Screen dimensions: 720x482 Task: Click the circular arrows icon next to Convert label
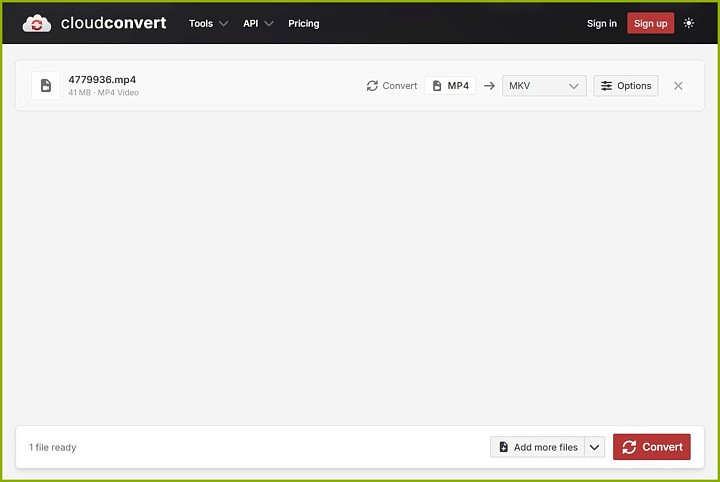[372, 86]
